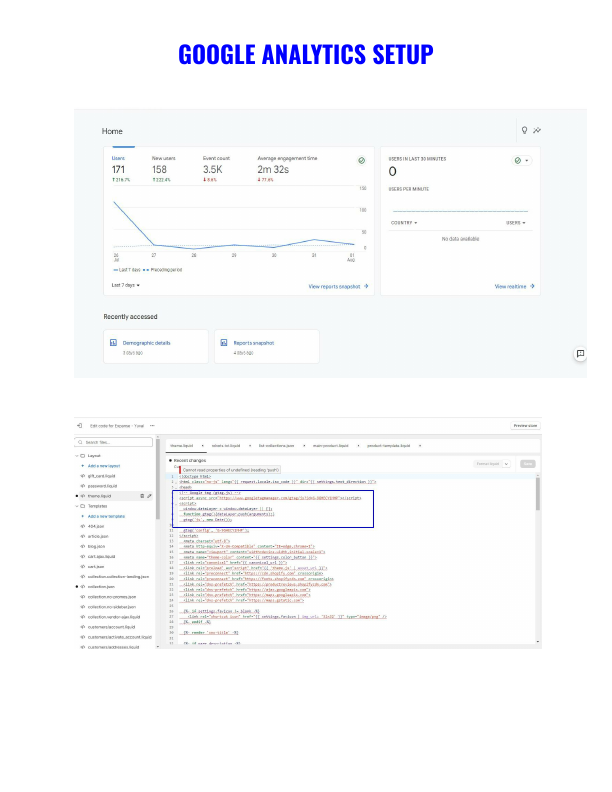Open the three-dot menu beside theme name
The width and height of the screenshot is (612, 792).
pos(152,426)
